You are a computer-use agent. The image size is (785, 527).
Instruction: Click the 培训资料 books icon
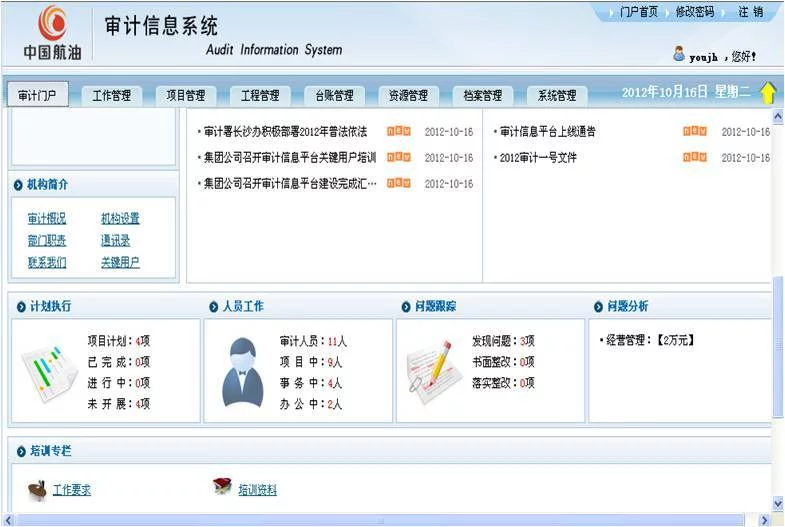point(222,485)
